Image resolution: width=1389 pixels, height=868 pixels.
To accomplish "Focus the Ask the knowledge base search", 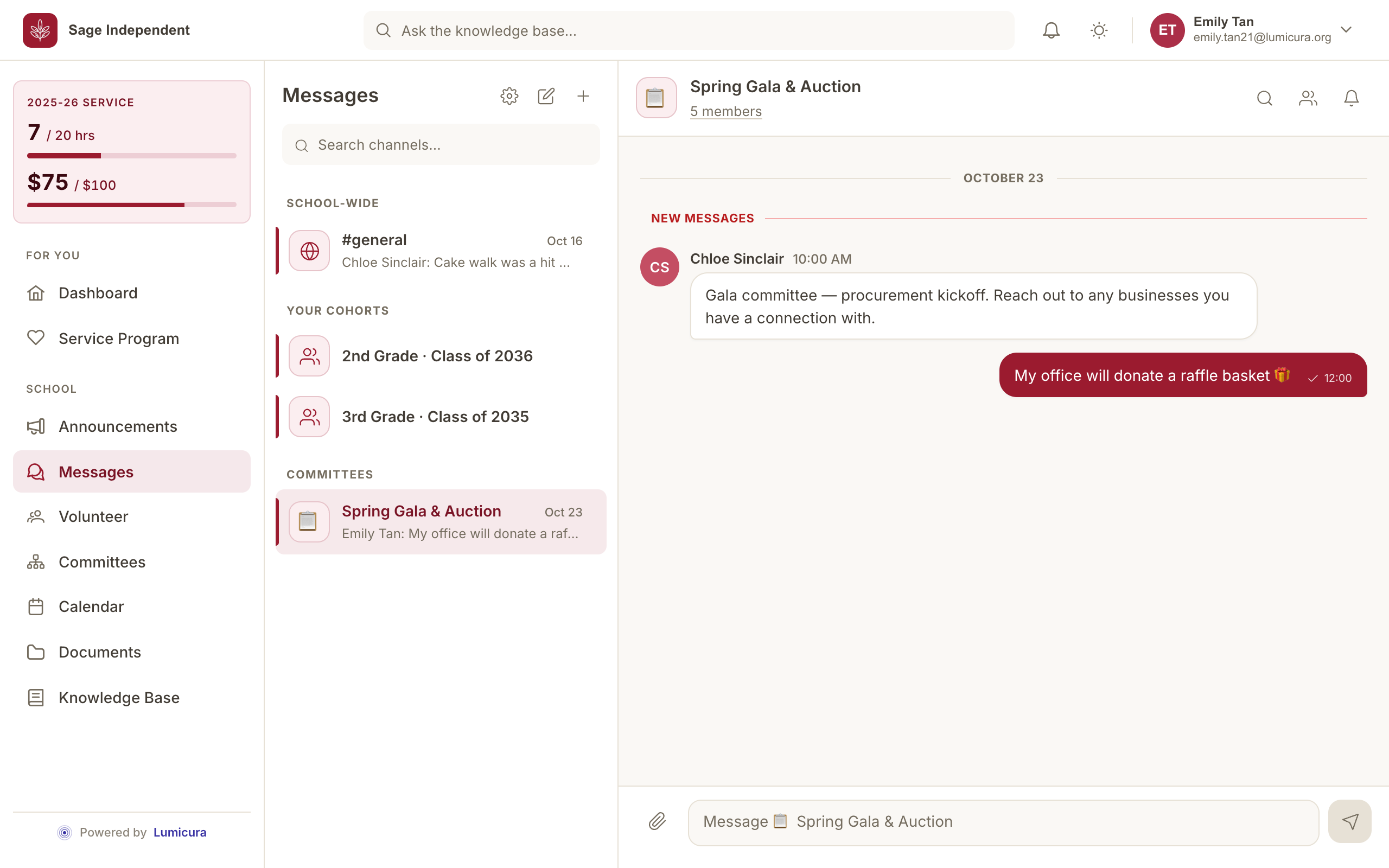I will (x=688, y=30).
